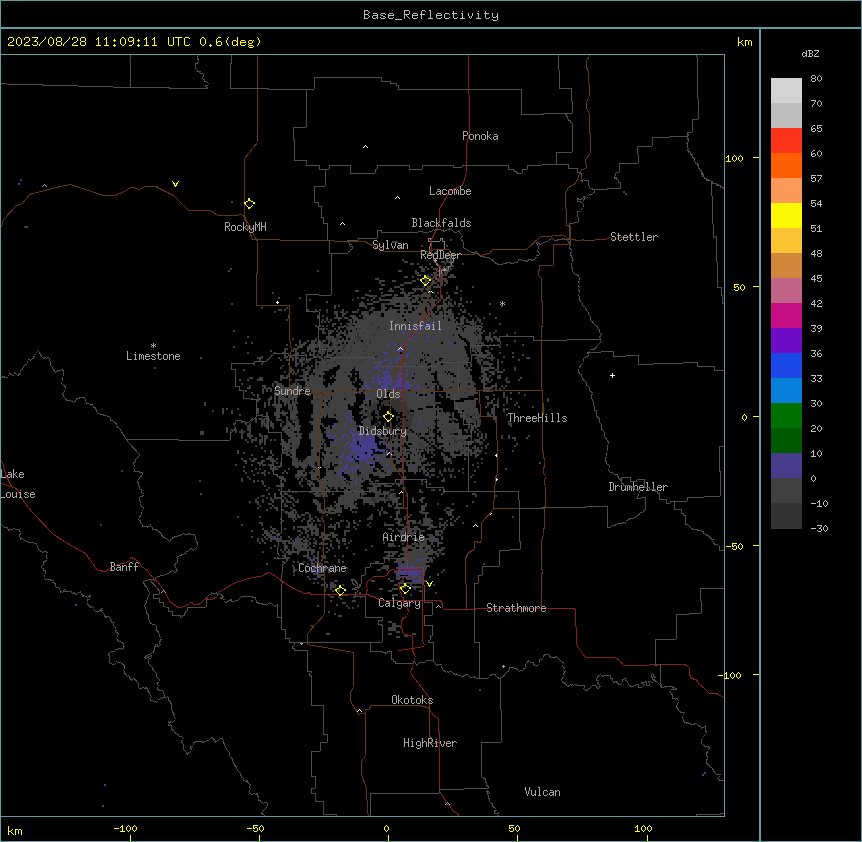This screenshot has height=842, width=862.
Task: Click the yellow diamond marker above RockyMH
Action: pos(250,203)
